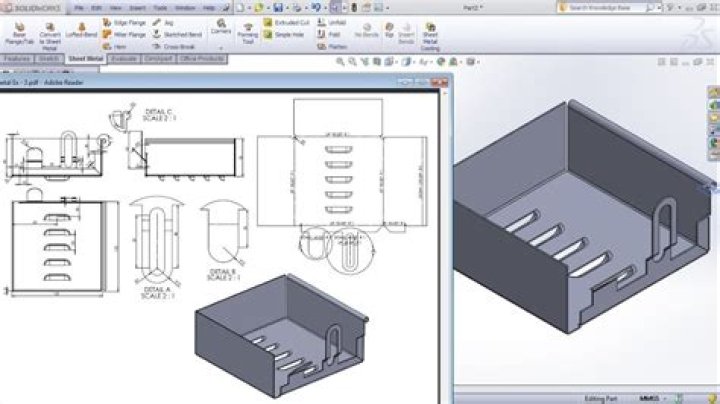Insert a Cross-Break feature
720x404 pixels.
pyautogui.click(x=174, y=46)
